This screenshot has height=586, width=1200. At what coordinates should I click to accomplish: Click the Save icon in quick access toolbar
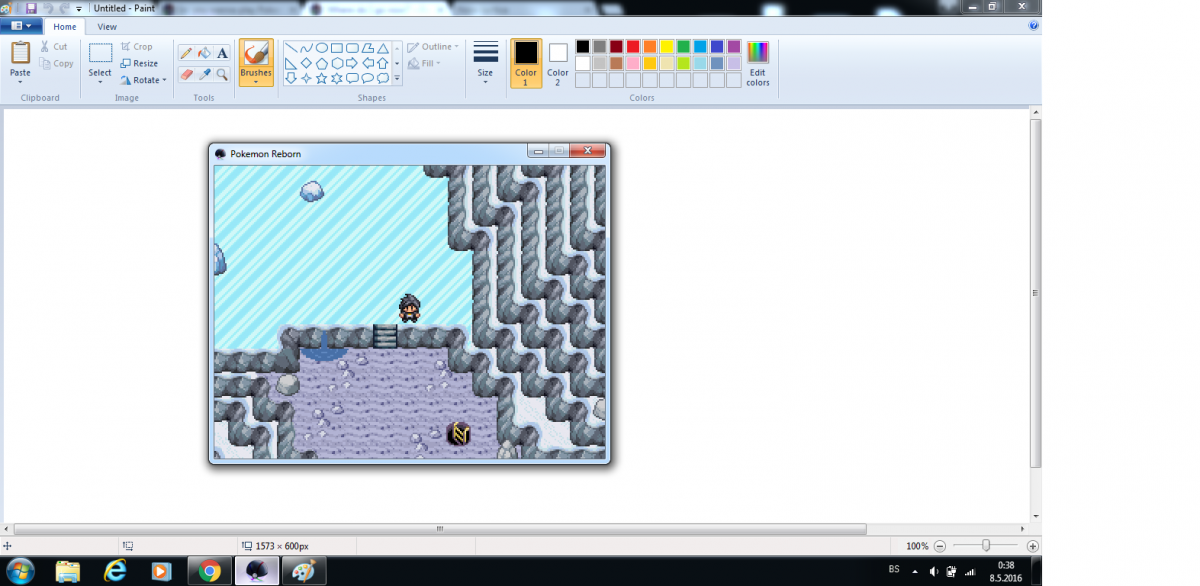(31, 8)
